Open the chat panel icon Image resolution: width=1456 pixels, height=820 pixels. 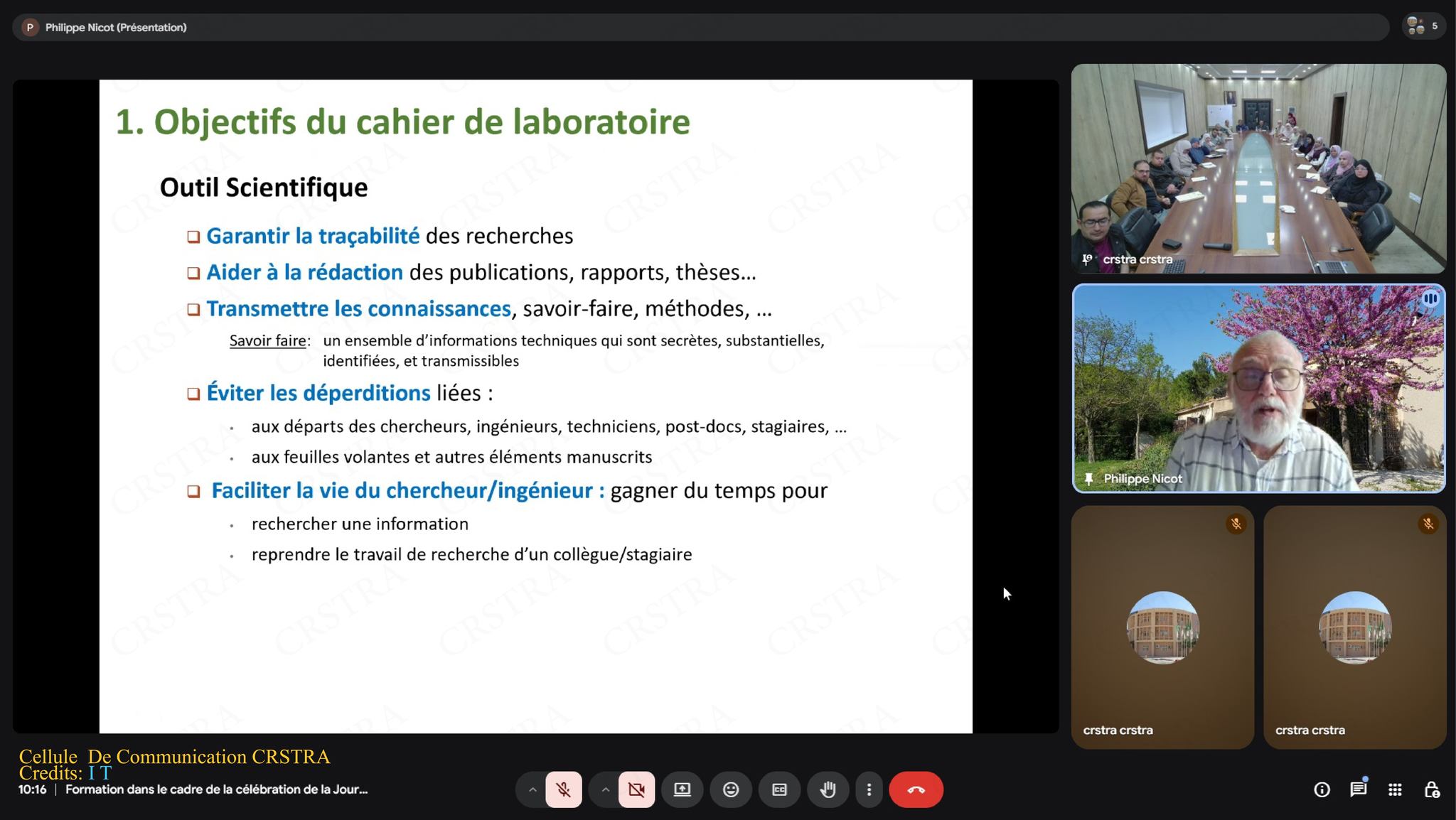pyautogui.click(x=1358, y=789)
